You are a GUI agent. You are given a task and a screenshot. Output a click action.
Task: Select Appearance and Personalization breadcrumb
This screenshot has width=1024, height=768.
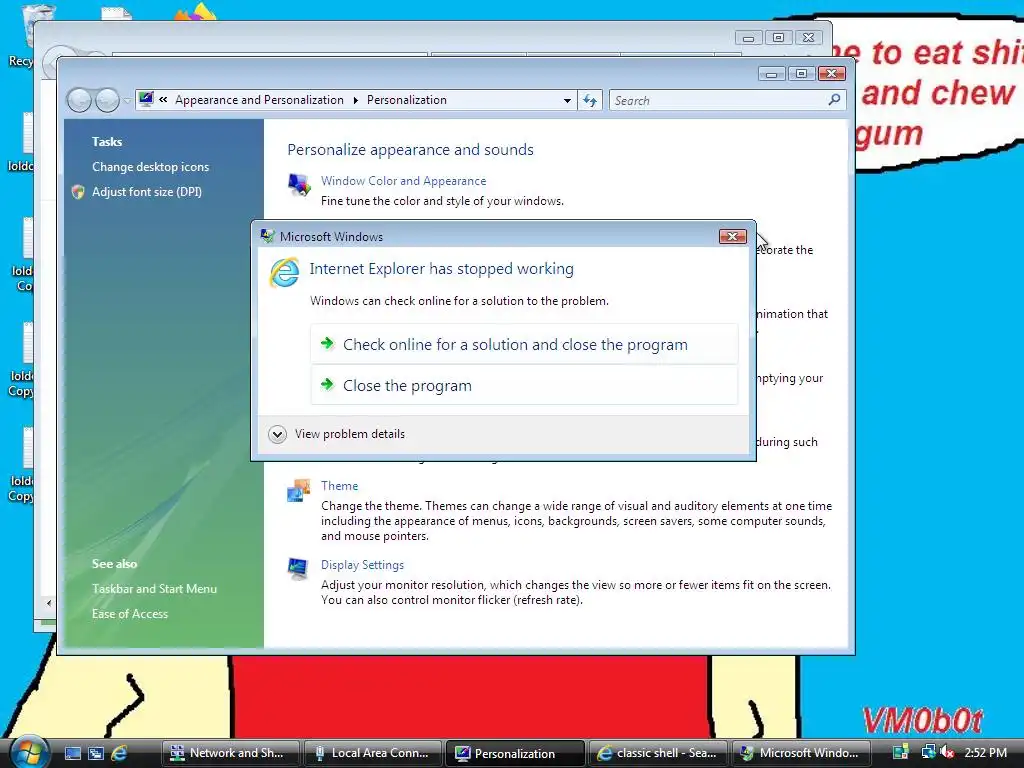pos(259,100)
